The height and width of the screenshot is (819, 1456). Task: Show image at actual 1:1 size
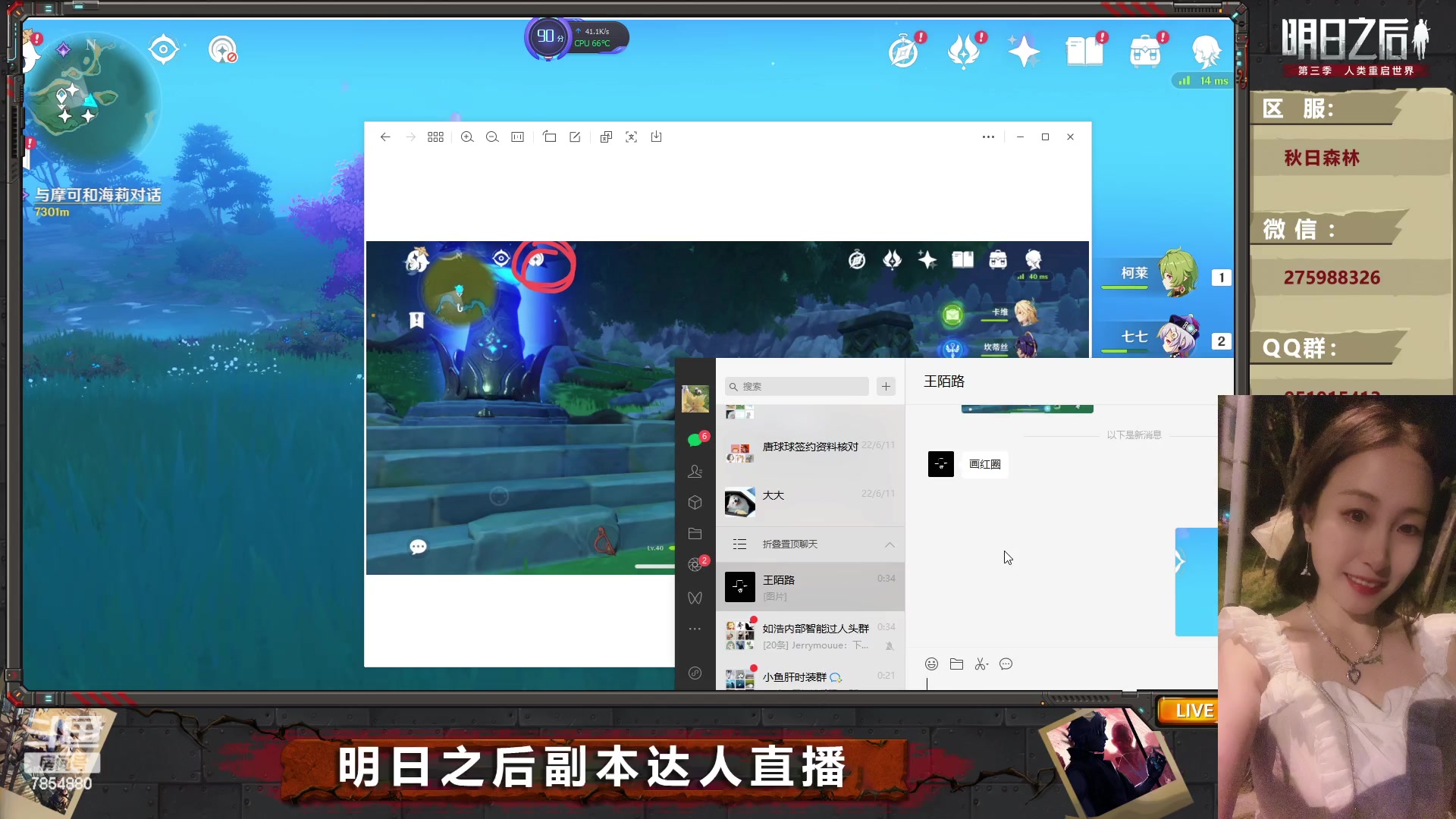pos(517,136)
